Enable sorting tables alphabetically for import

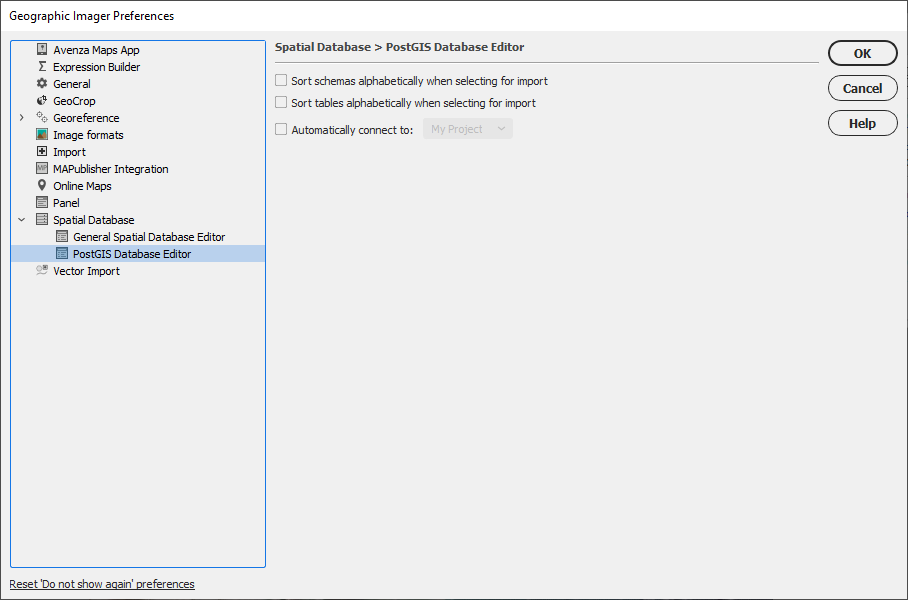pyautogui.click(x=281, y=103)
